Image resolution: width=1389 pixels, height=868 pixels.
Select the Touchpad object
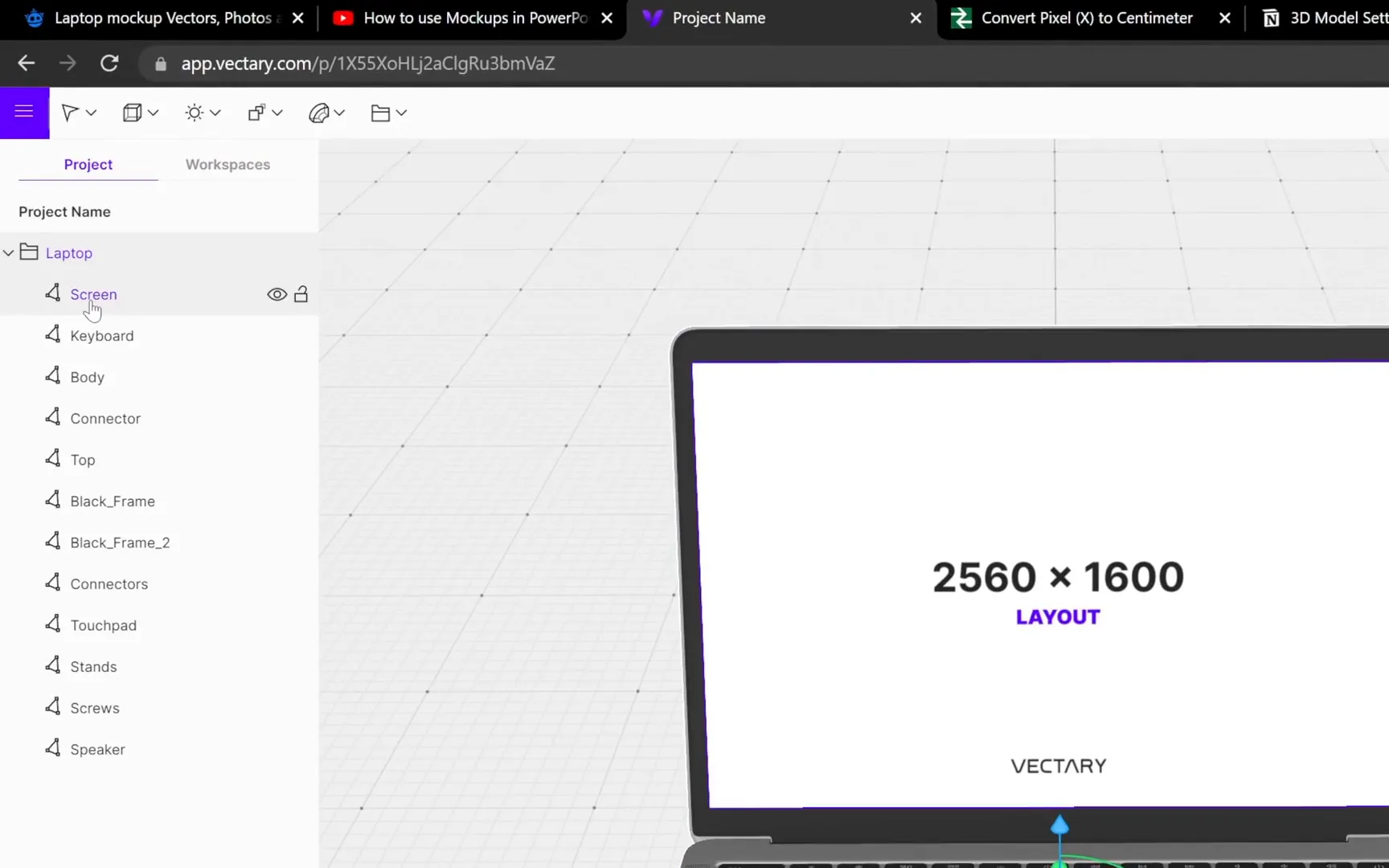tap(103, 625)
